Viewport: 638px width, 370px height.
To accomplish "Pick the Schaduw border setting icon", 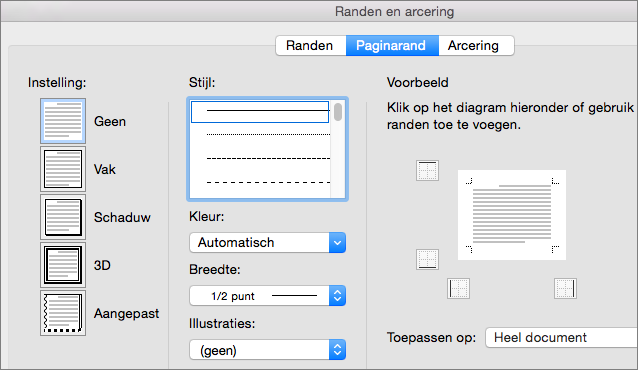I will pos(63,217).
